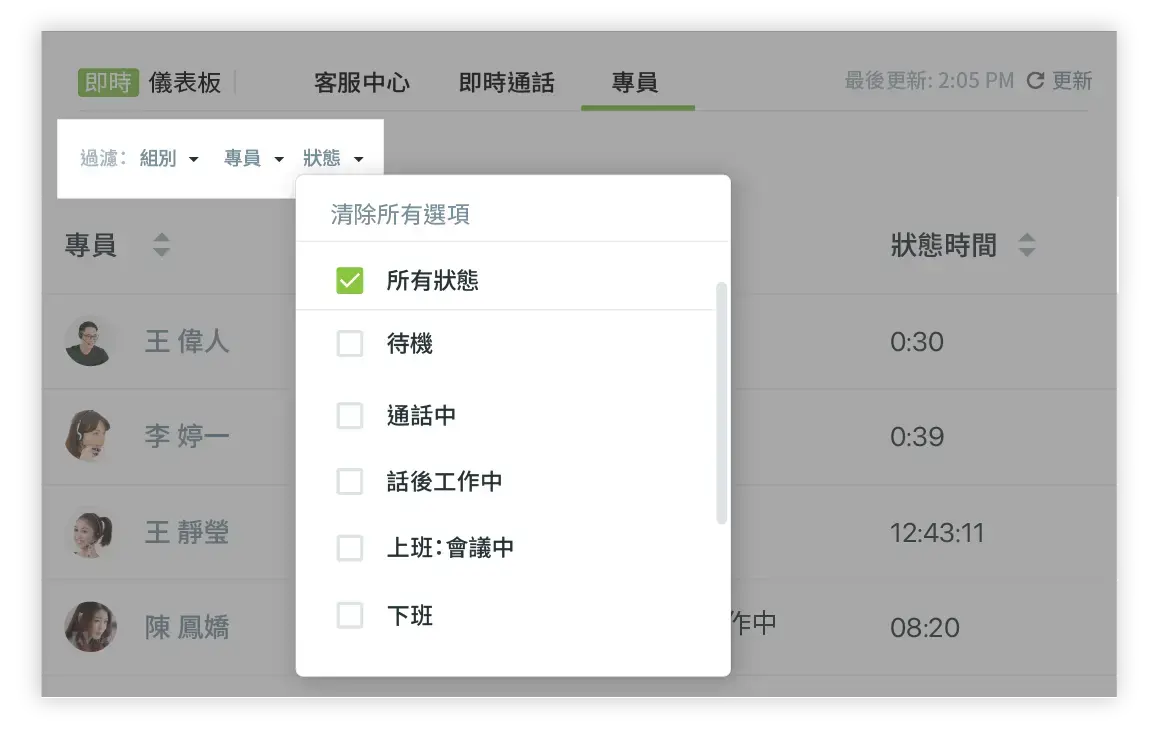Screen dimensions: 1159x737
Task: Expand the 專員 filter dropdown
Action: click(253, 158)
